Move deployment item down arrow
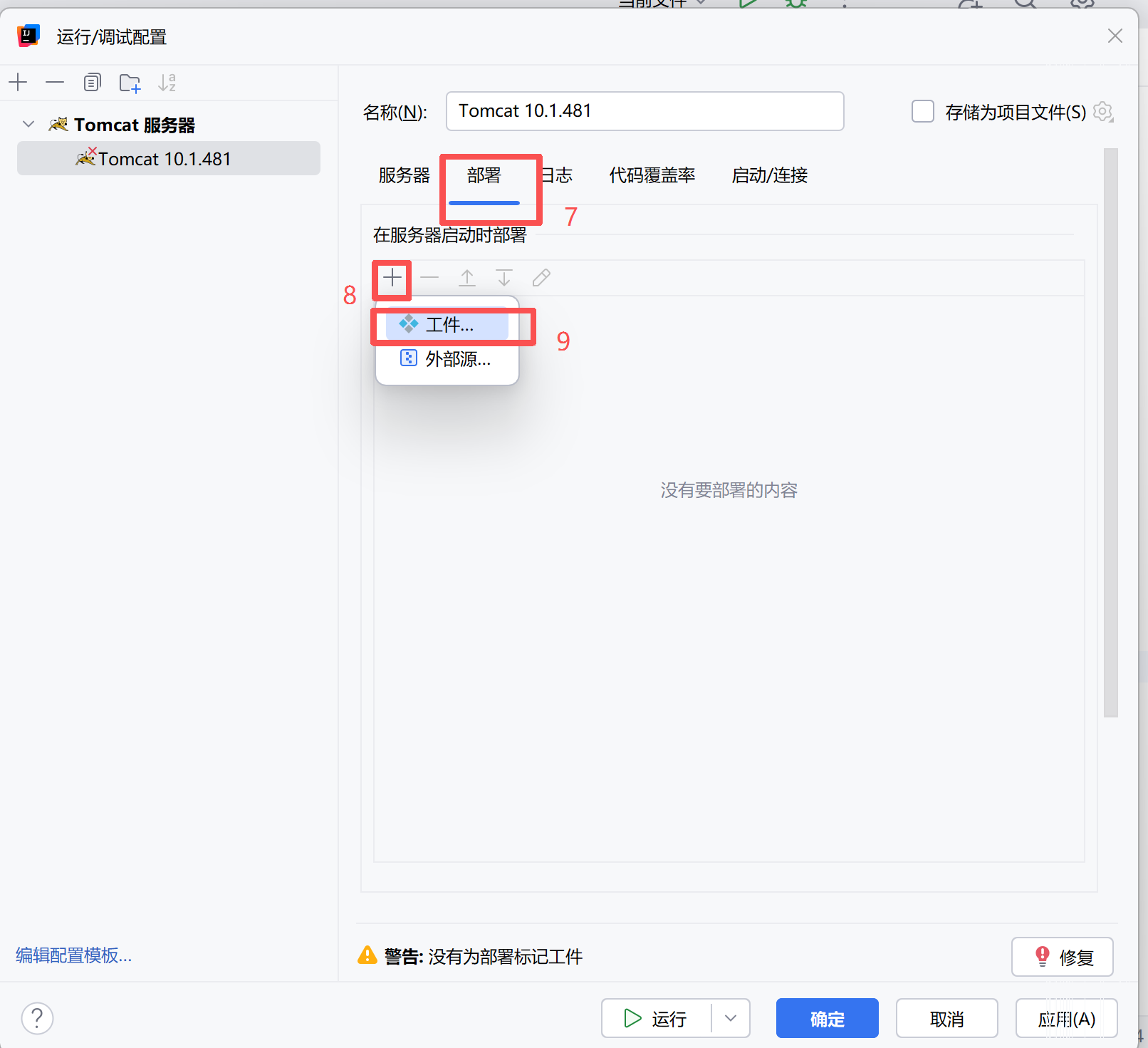Image resolution: width=1148 pixels, height=1048 pixels. (x=504, y=277)
